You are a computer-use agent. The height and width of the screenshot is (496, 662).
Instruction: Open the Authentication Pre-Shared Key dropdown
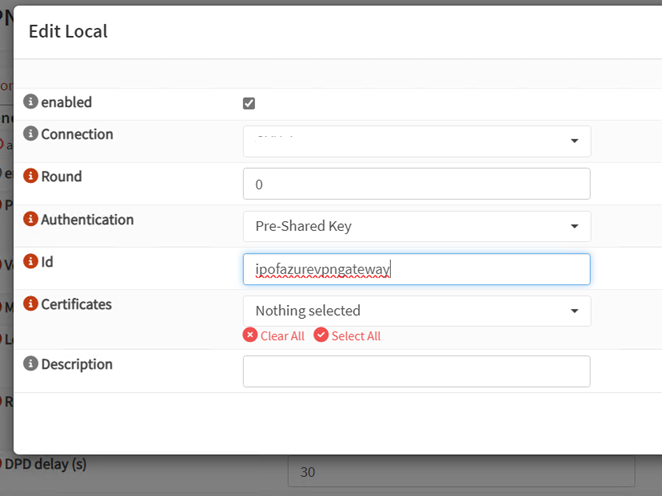click(x=416, y=226)
